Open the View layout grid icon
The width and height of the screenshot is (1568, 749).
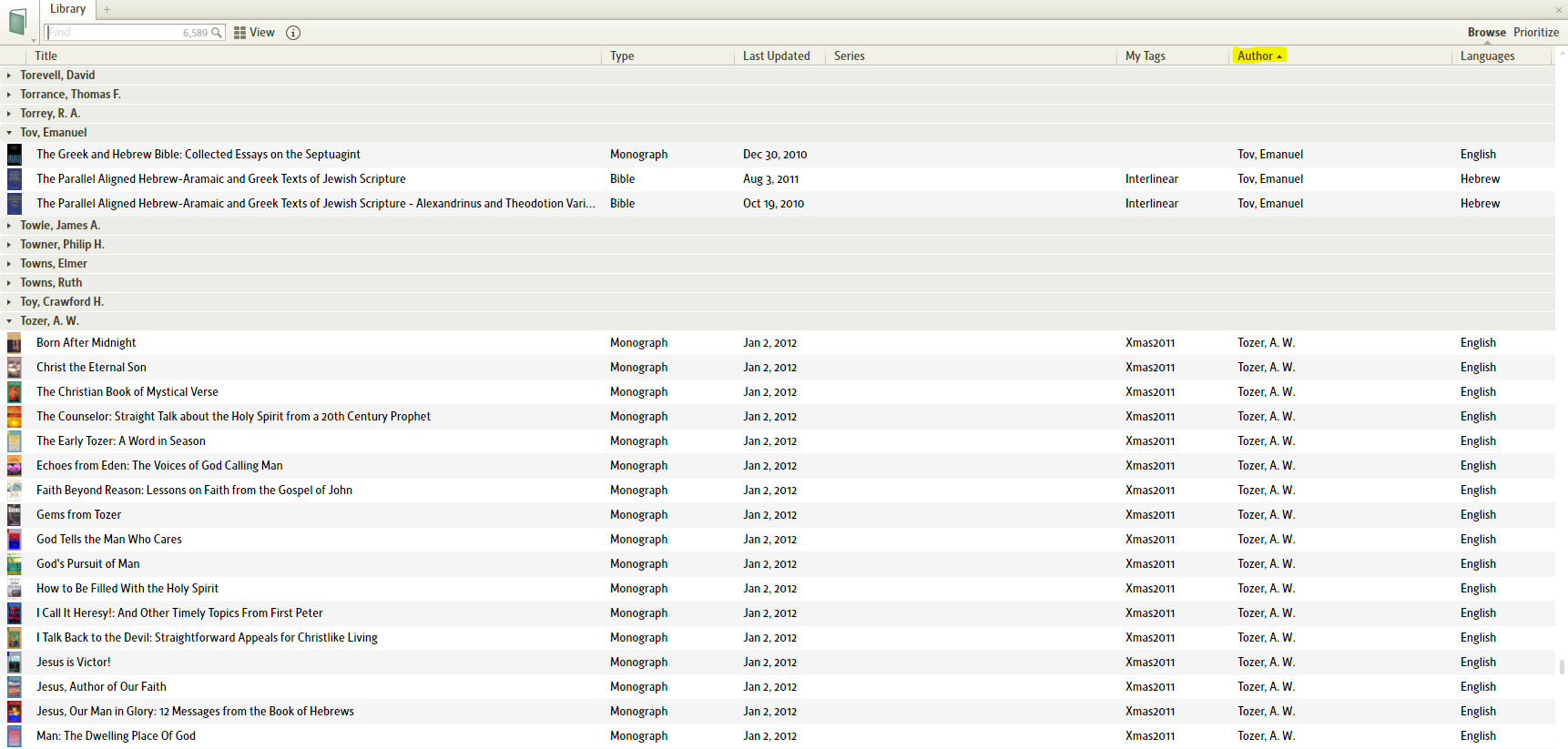(x=240, y=33)
